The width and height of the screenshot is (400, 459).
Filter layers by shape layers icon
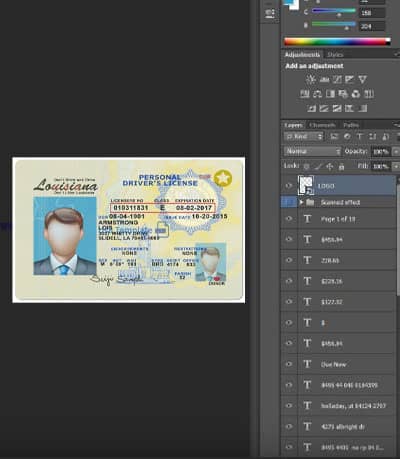click(x=373, y=136)
